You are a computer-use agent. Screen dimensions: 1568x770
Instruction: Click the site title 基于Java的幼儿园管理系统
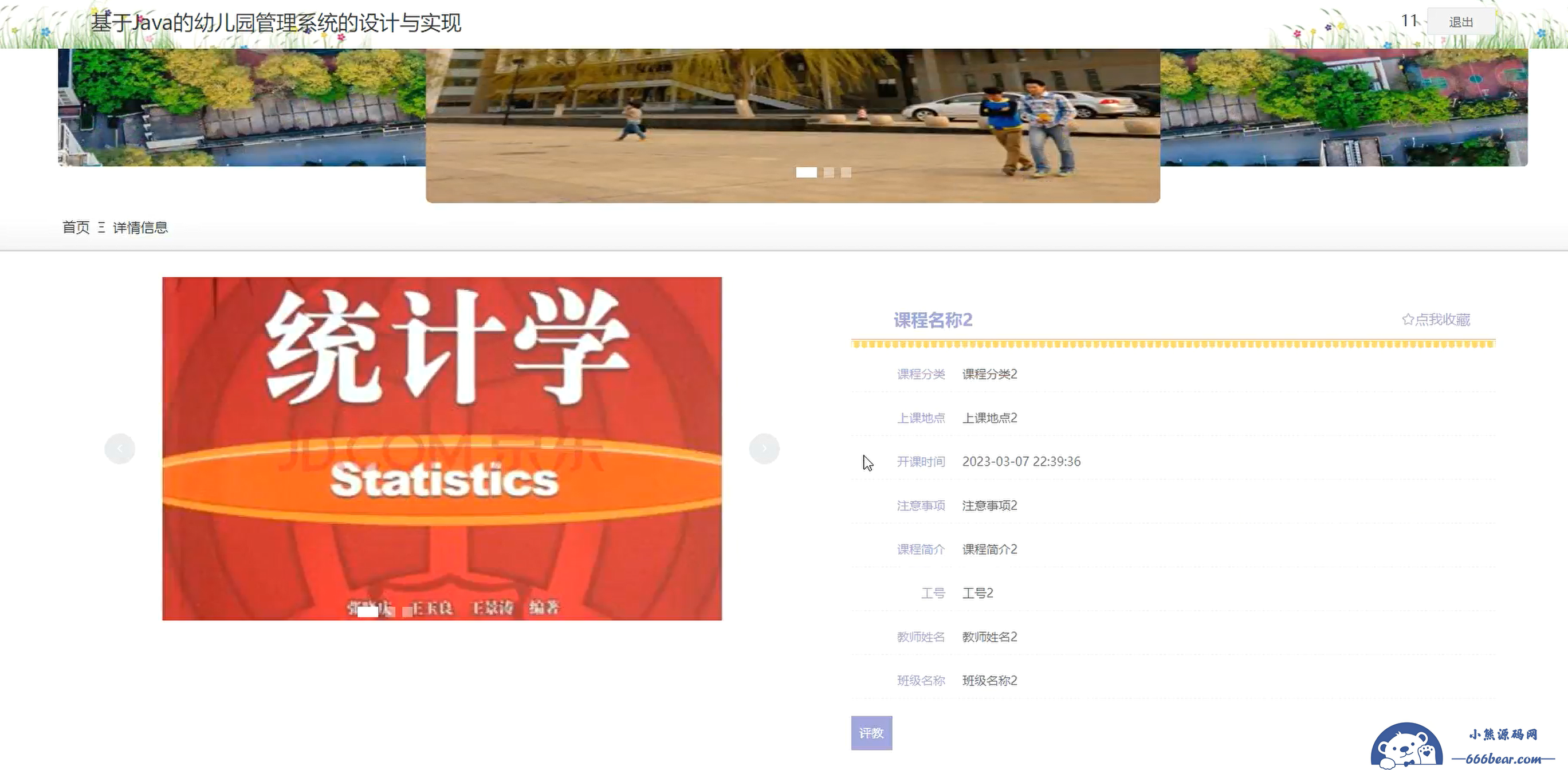tap(276, 23)
